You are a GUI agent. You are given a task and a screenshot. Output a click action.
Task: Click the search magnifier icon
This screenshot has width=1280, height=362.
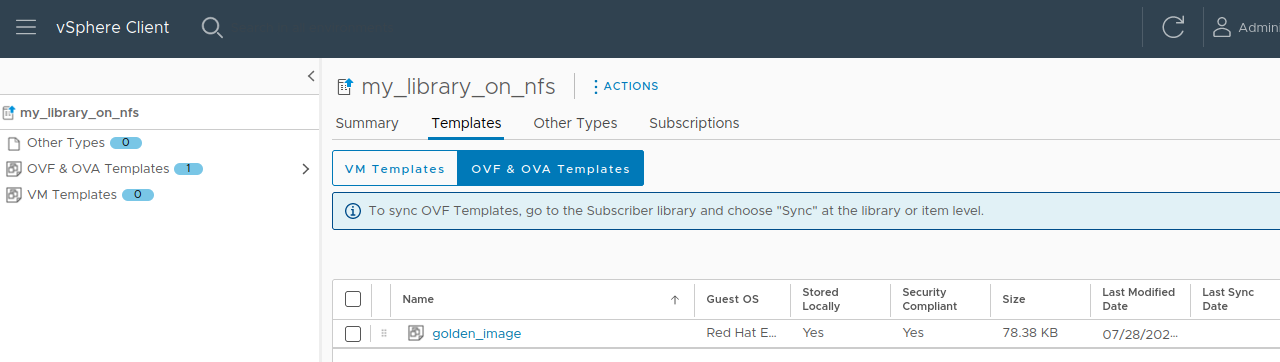click(x=212, y=28)
